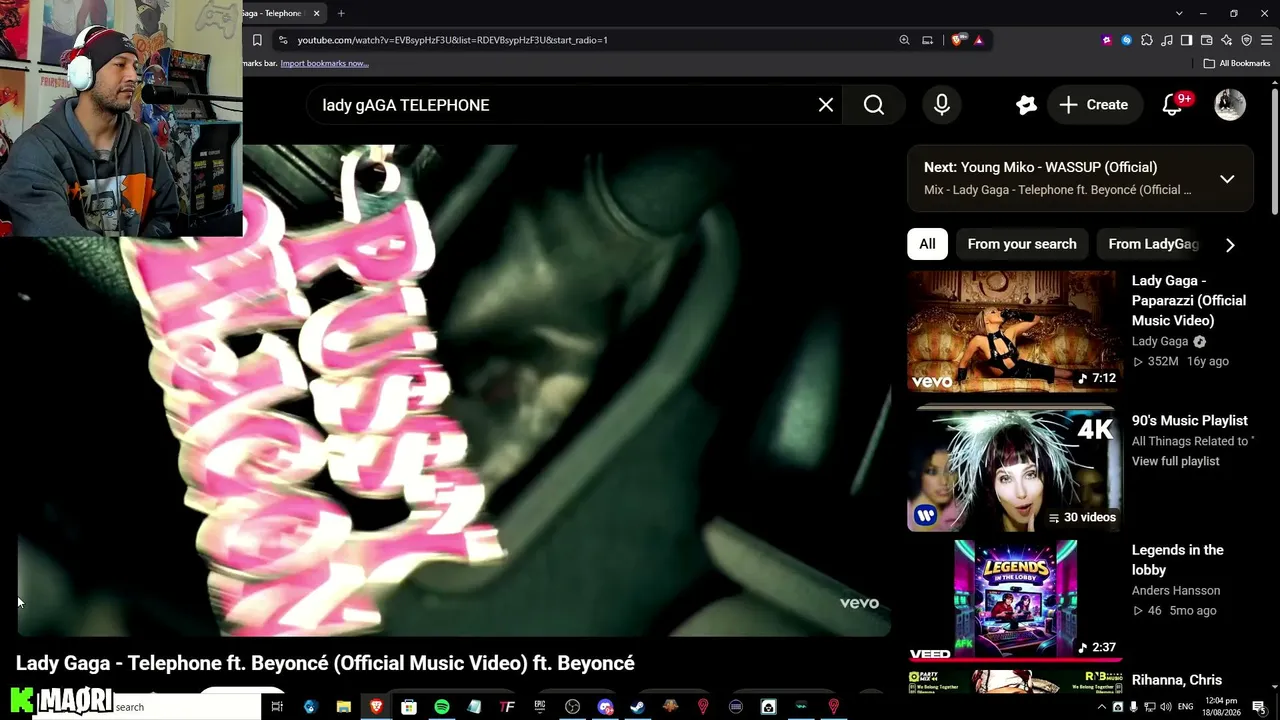The width and height of the screenshot is (1280, 720).
Task: Open Epic Games launcher from the taskbar
Action: 540,707
